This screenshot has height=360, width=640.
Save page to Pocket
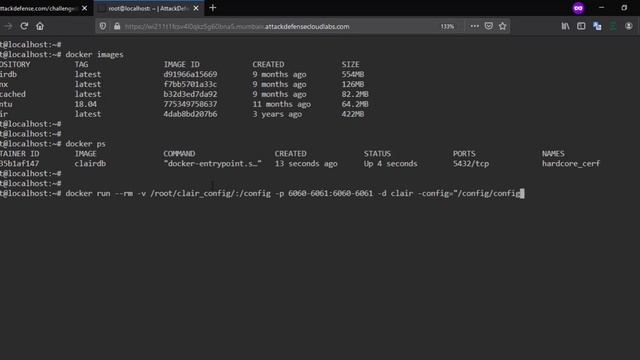[x=489, y=26]
